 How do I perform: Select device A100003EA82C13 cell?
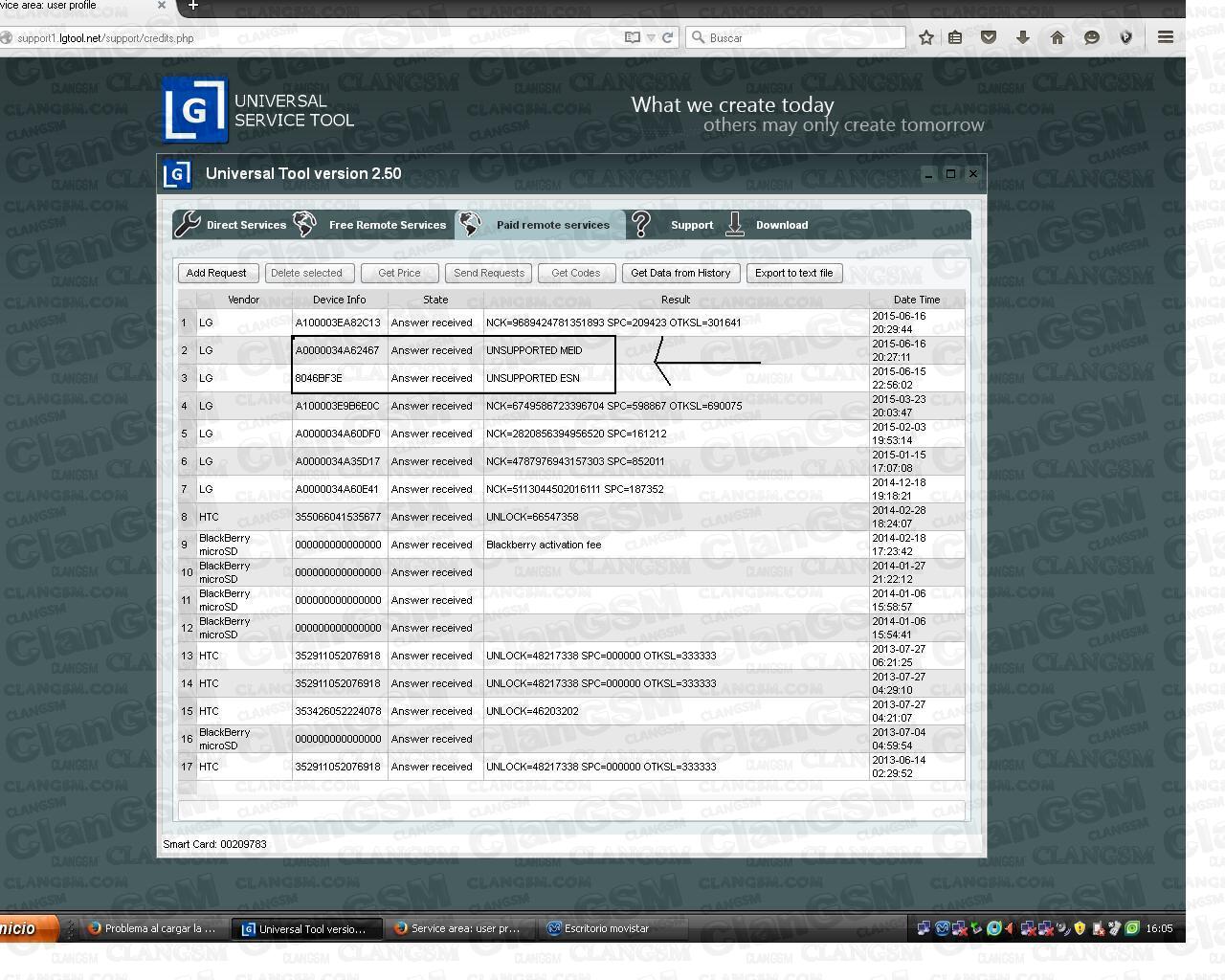click(x=340, y=323)
